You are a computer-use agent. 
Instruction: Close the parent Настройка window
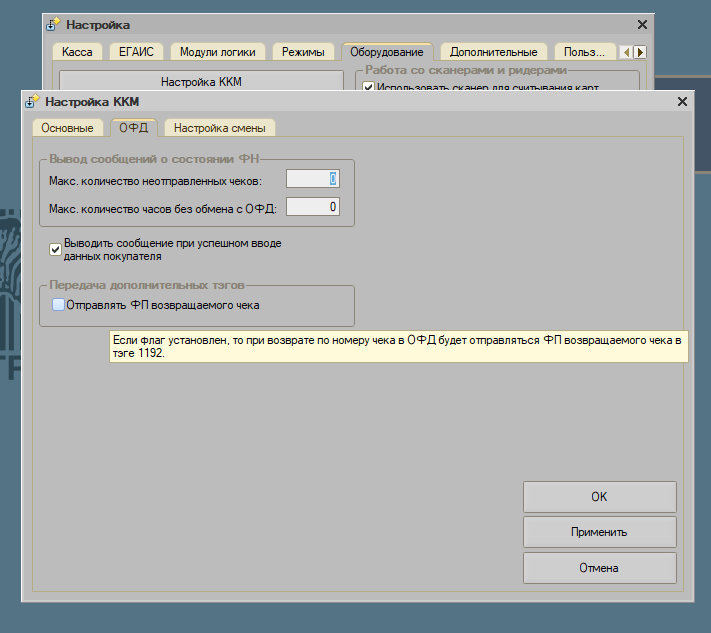coord(642,24)
